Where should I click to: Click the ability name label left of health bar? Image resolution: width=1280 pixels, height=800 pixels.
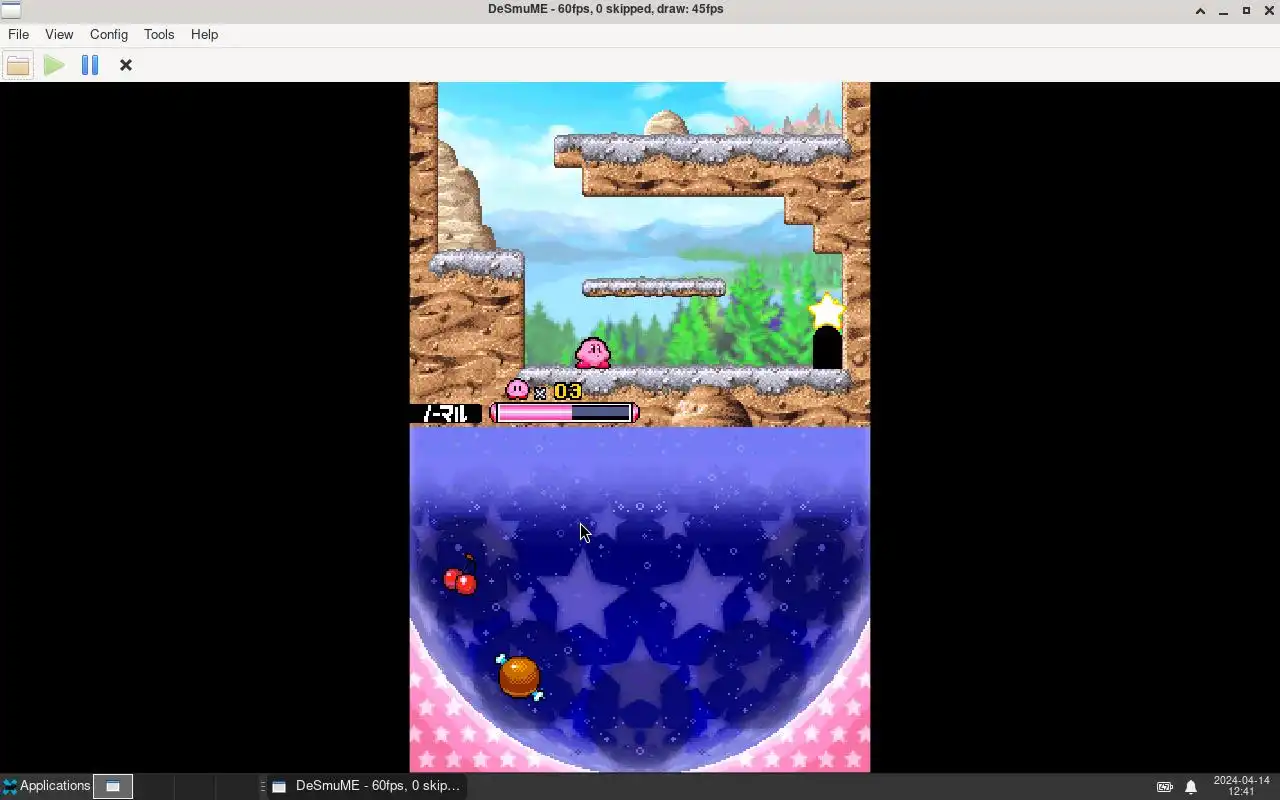(446, 413)
